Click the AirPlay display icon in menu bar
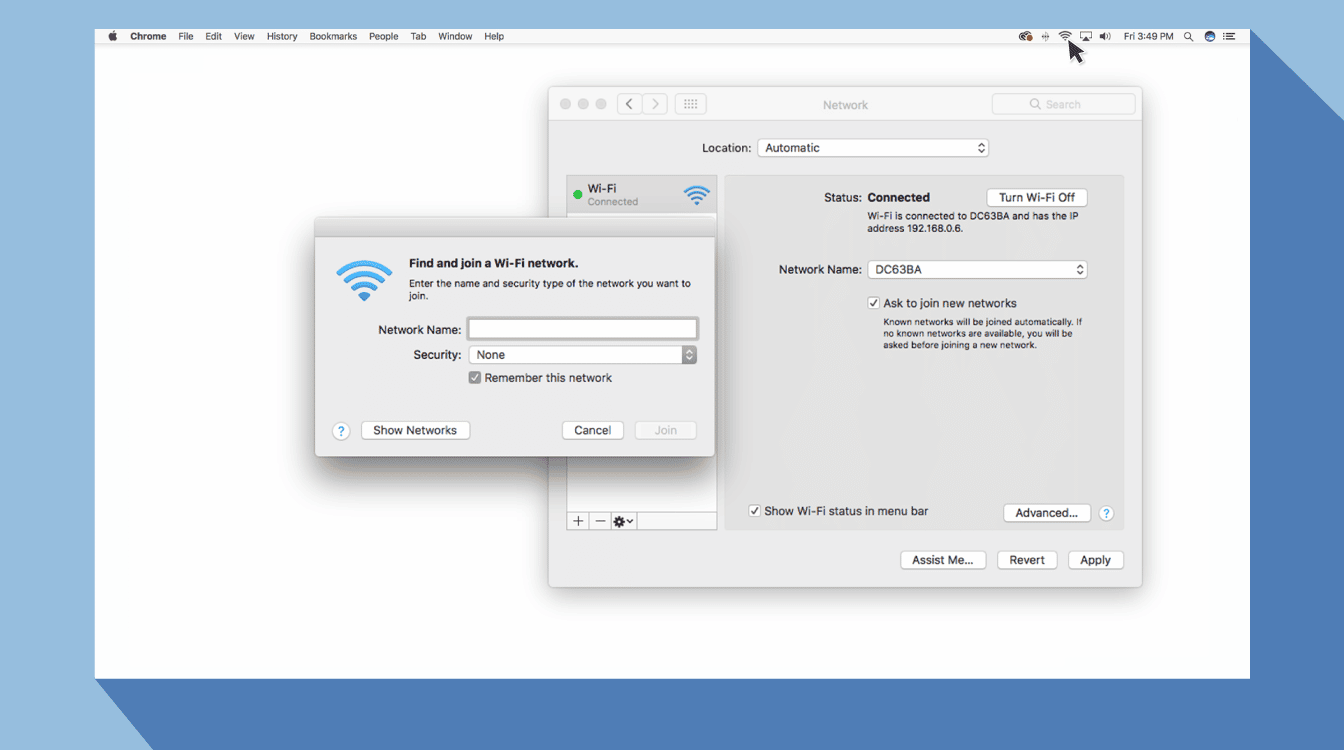 pos(1085,36)
